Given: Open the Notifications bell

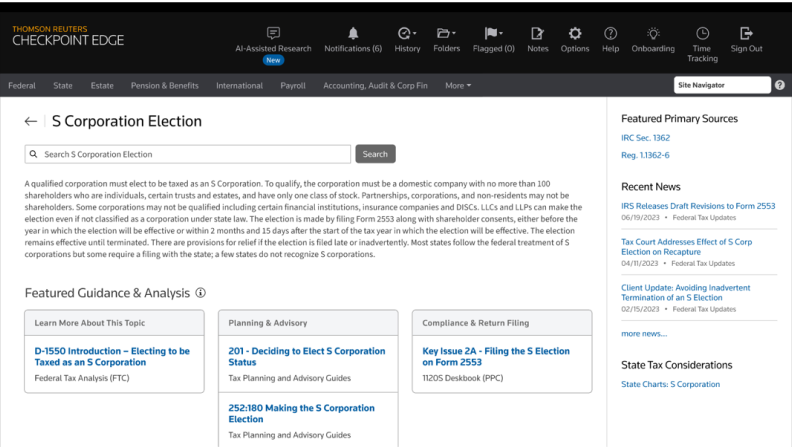Looking at the screenshot, I should [353, 33].
